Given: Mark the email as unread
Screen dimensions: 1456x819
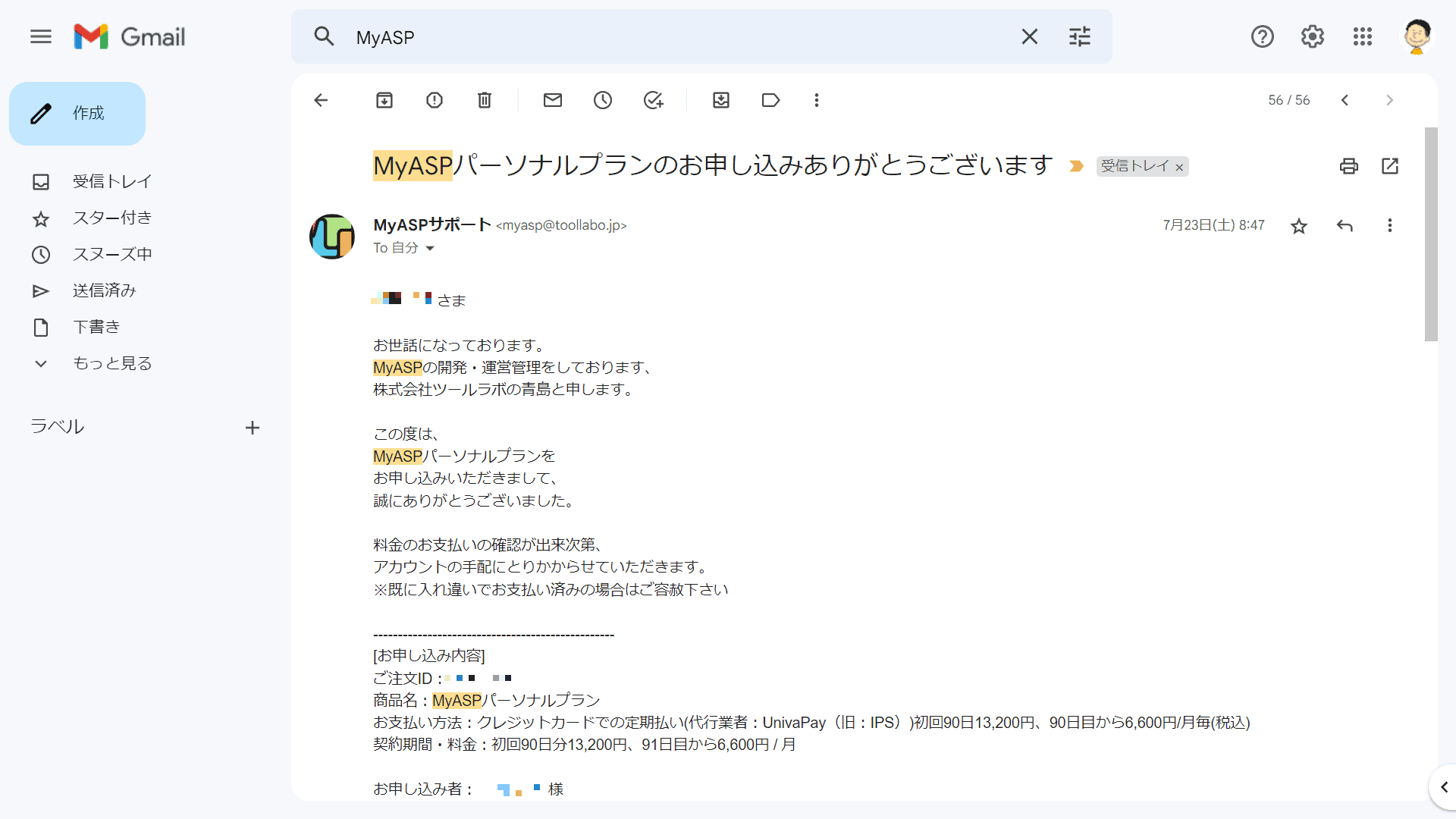Looking at the screenshot, I should [553, 99].
